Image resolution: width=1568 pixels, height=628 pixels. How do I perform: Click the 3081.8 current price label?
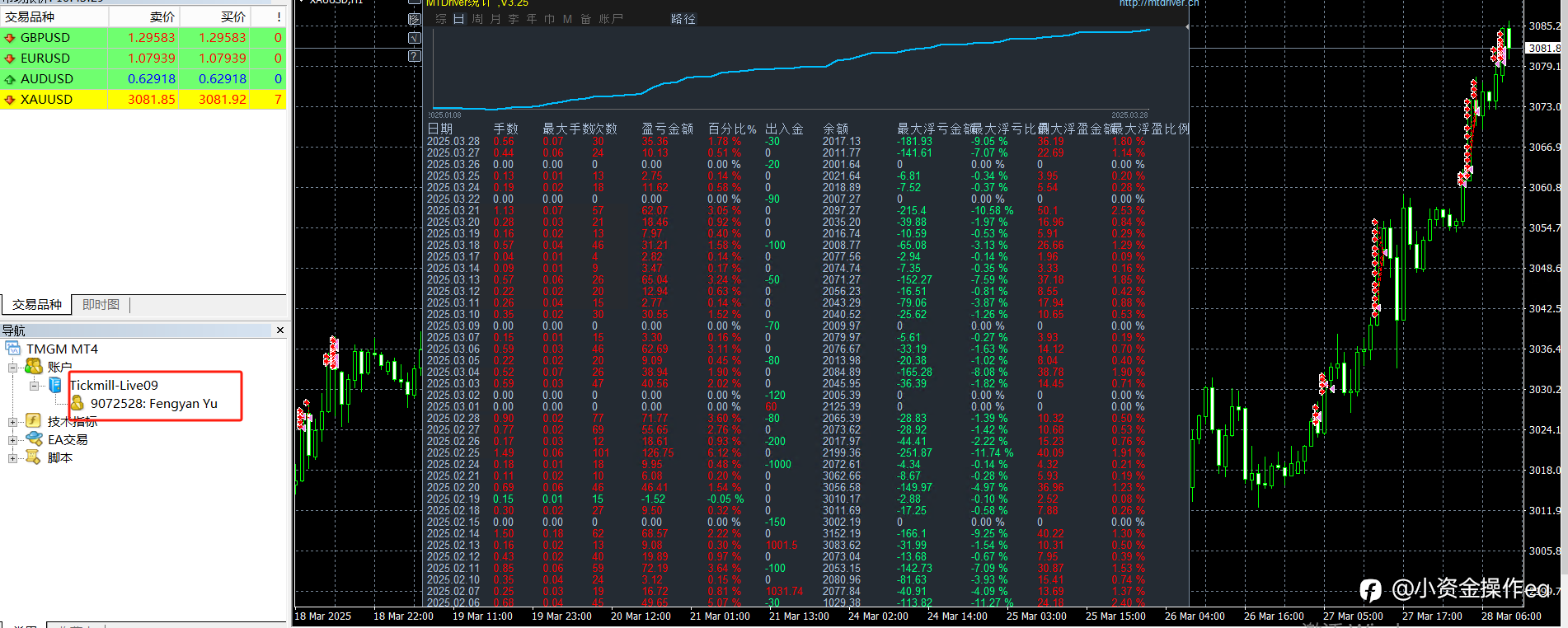1544,48
